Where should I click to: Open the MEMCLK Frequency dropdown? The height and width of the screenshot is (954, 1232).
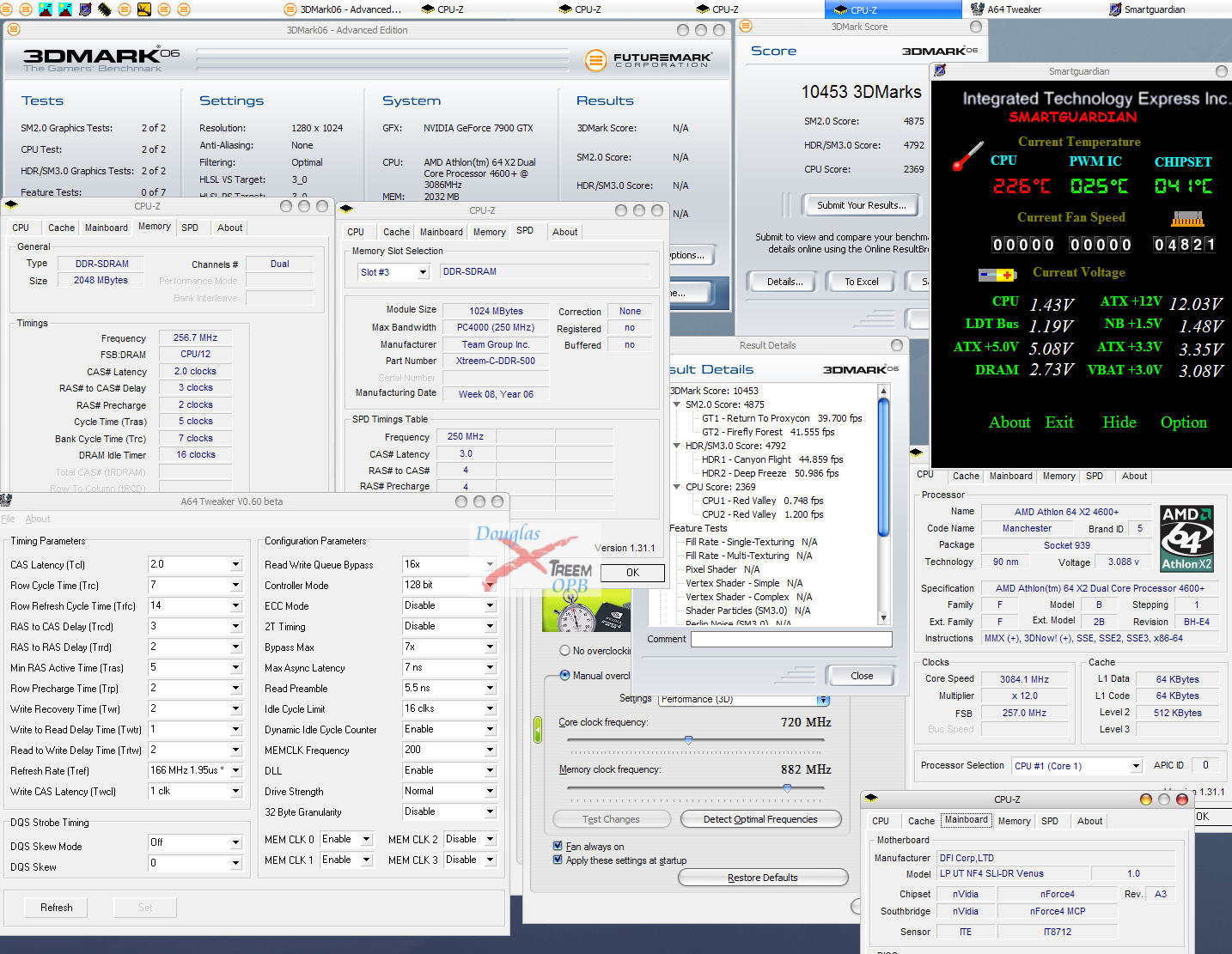[x=490, y=750]
